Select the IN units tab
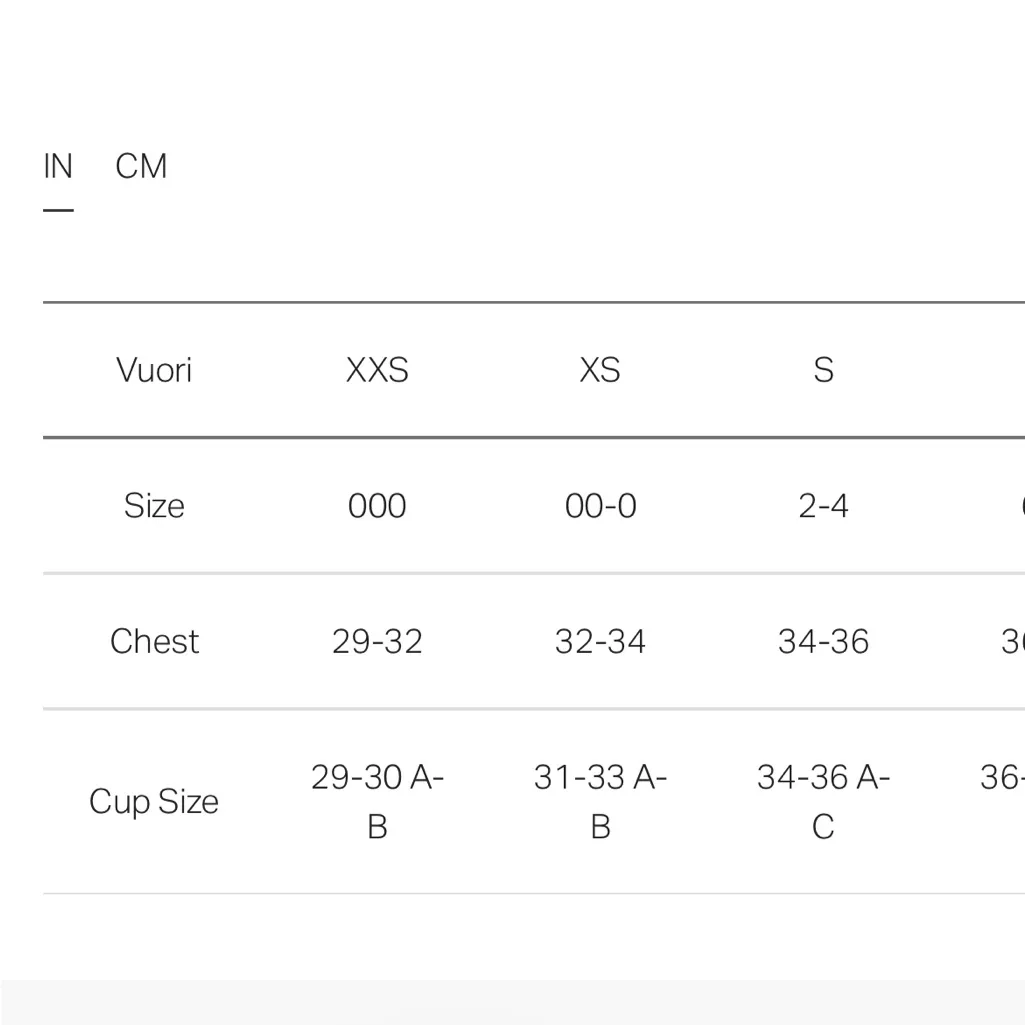The width and height of the screenshot is (1025, 1025). (58, 166)
